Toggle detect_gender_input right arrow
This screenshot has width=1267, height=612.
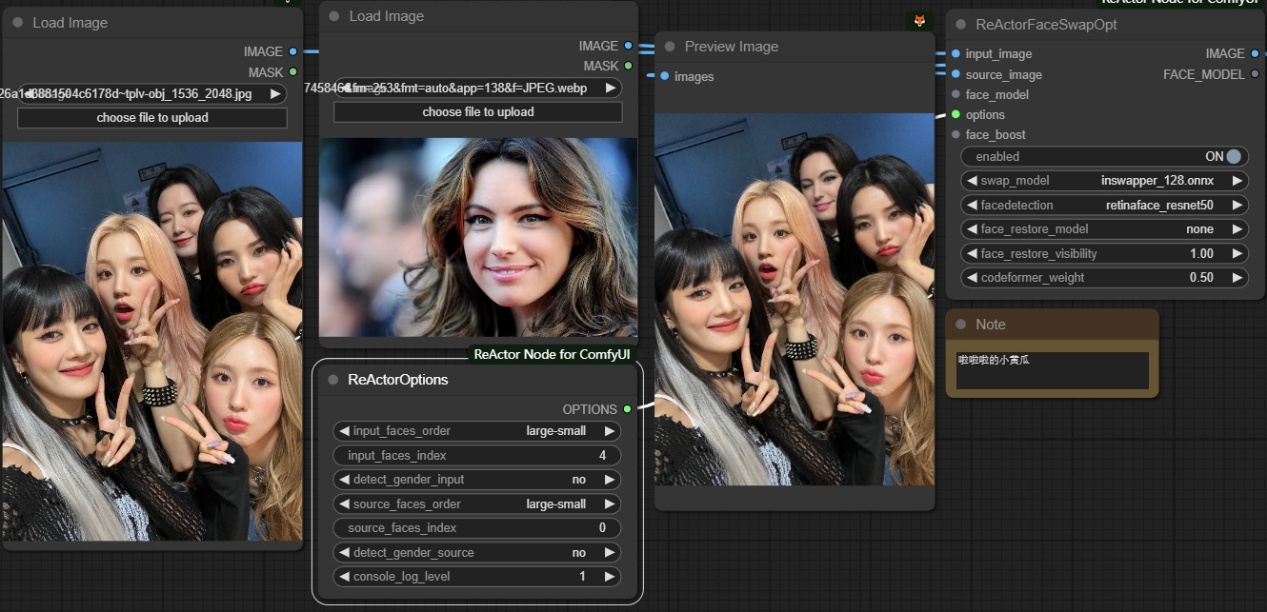click(x=609, y=480)
